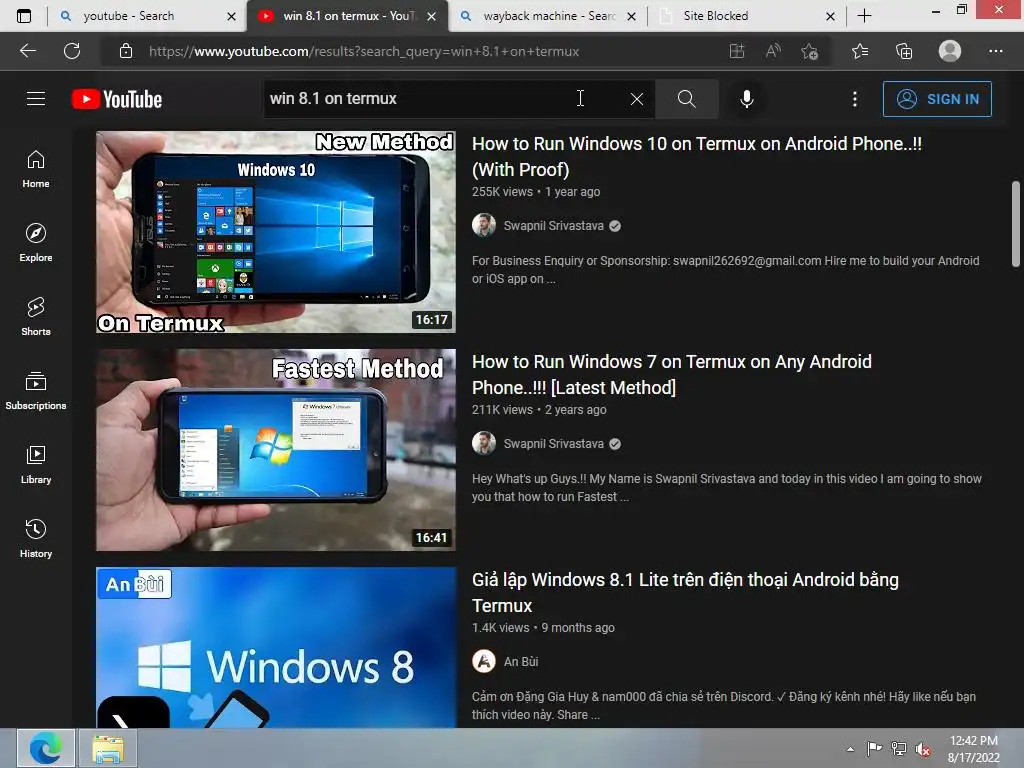Viewport: 1024px width, 768px height.
Task: Open the taskbar clock 12:42 PM
Action: [x=974, y=748]
